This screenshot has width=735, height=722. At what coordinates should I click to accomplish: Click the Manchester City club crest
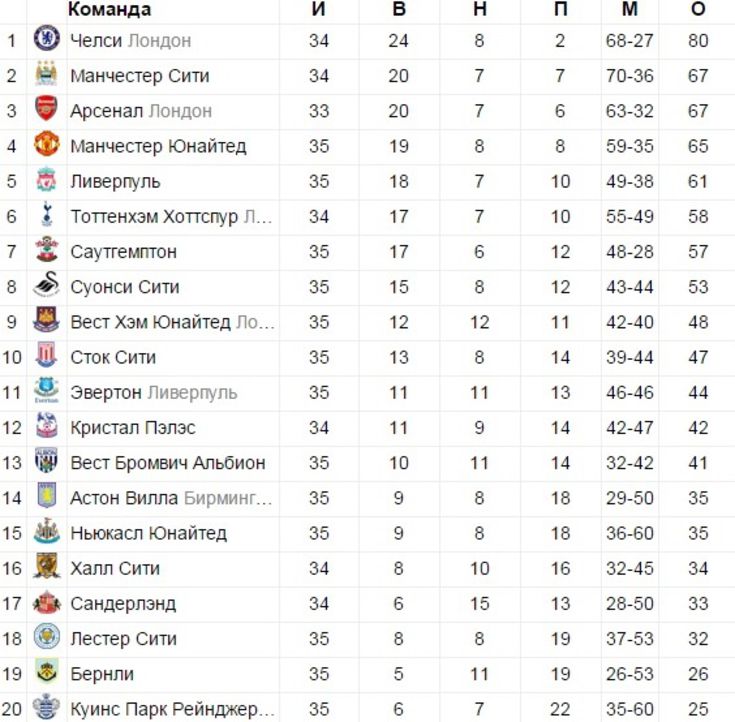pos(46,74)
